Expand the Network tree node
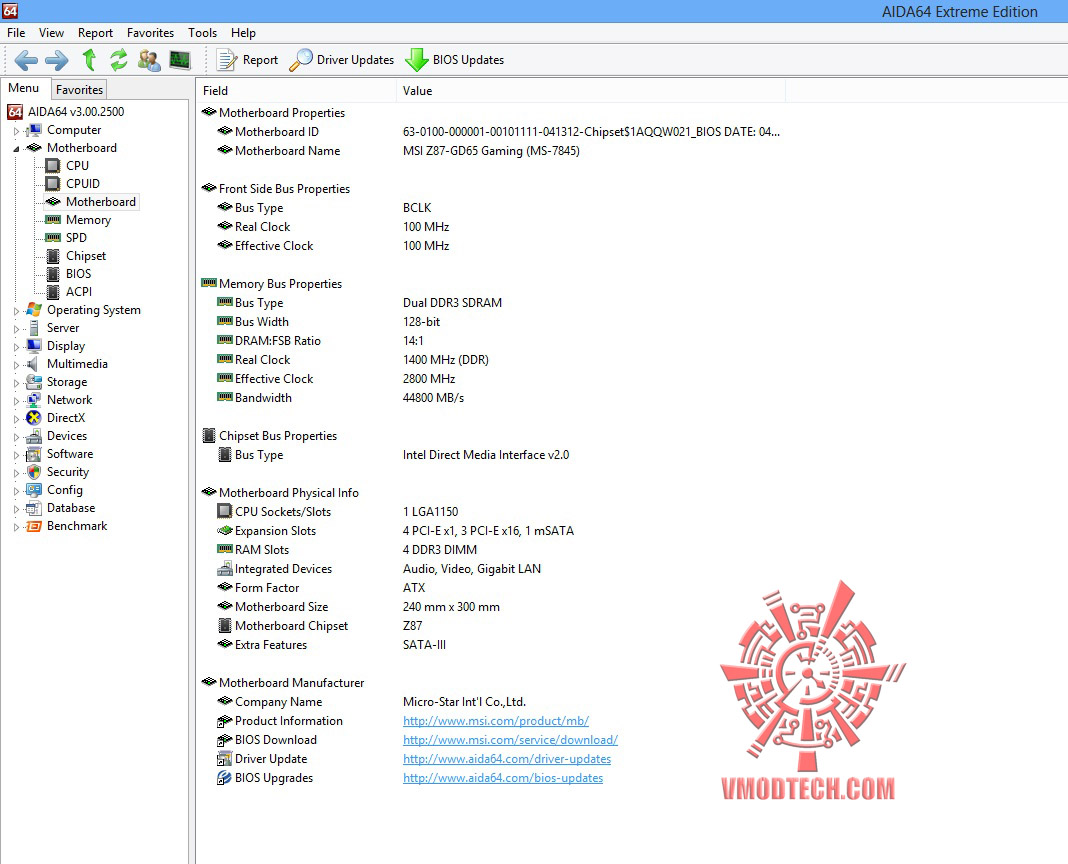Screen dimensions: 1068x864 click(x=16, y=401)
